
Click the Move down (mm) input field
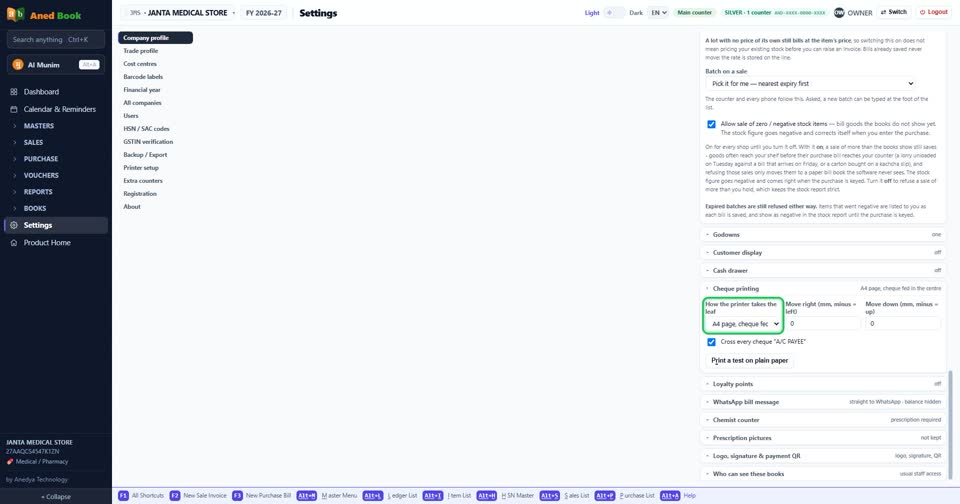(902, 323)
